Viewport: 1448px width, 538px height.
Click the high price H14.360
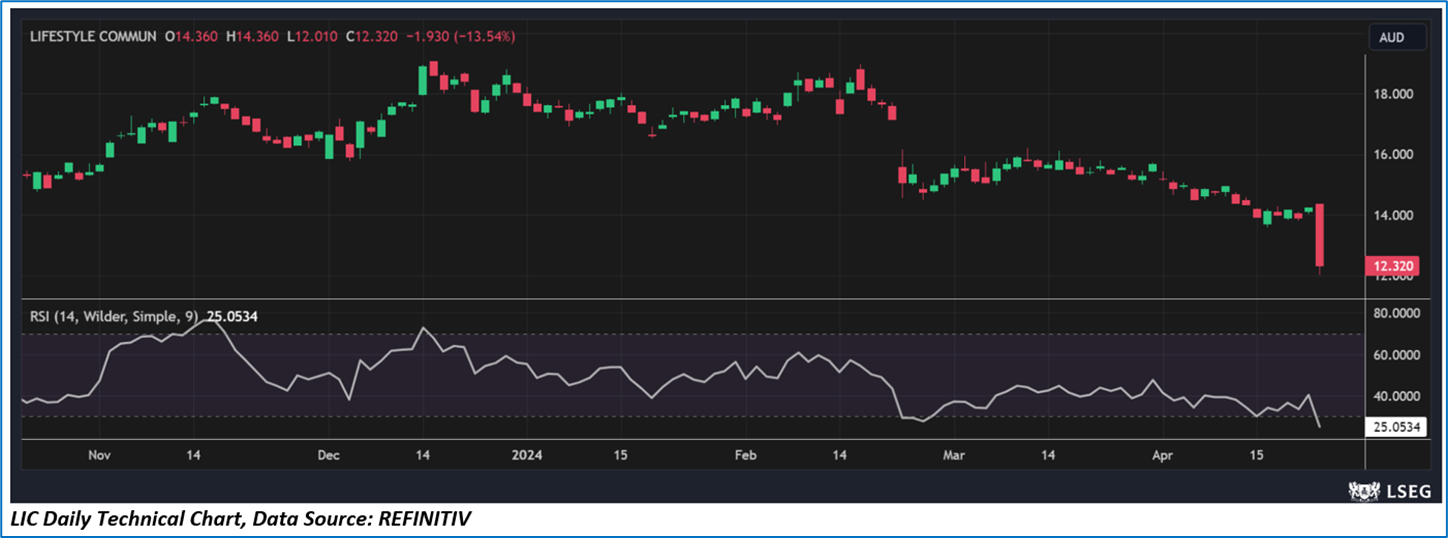(253, 36)
